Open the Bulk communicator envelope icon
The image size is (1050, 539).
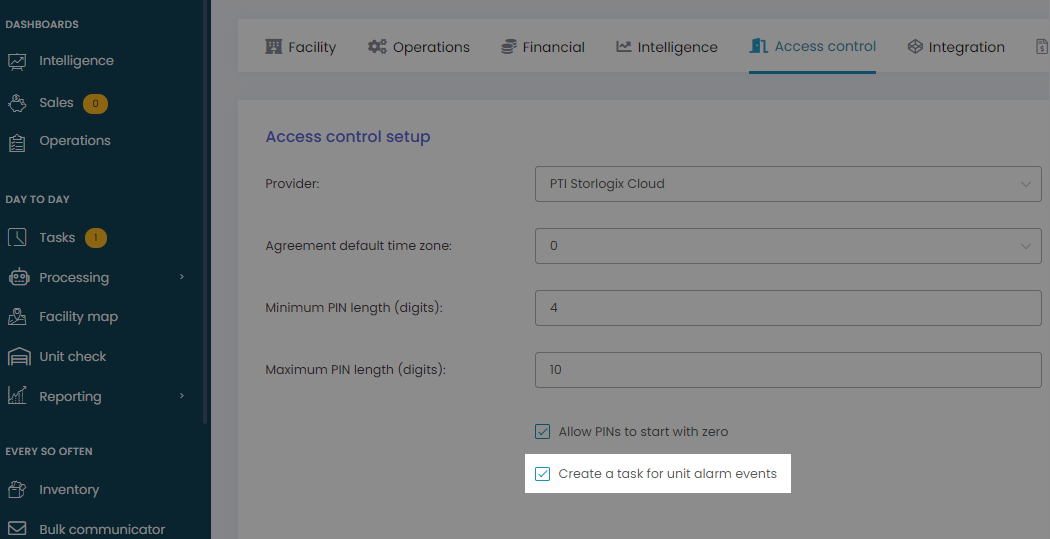click(x=17, y=530)
